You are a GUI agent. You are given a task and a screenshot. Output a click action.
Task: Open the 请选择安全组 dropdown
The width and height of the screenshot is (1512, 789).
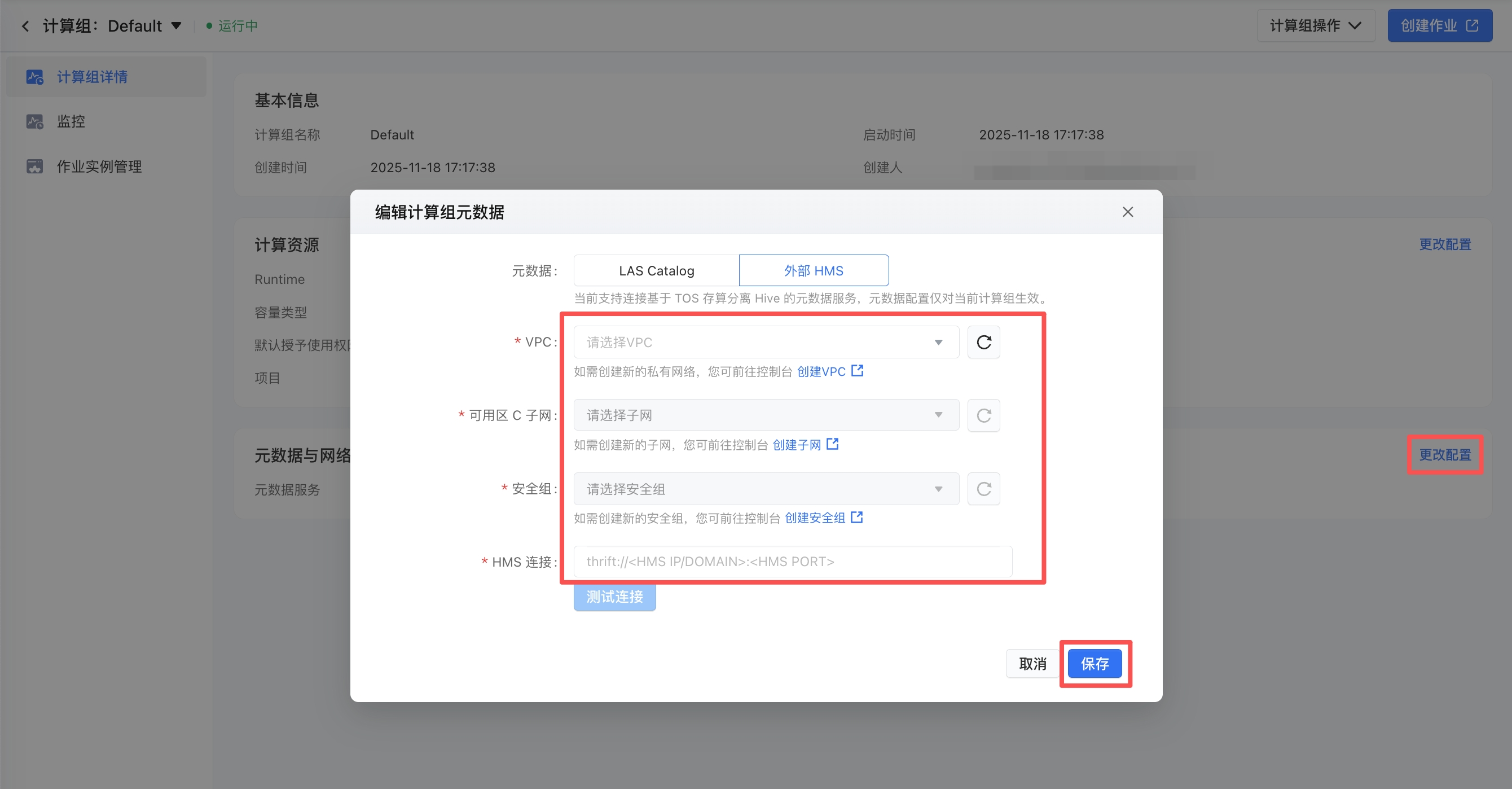click(766, 489)
